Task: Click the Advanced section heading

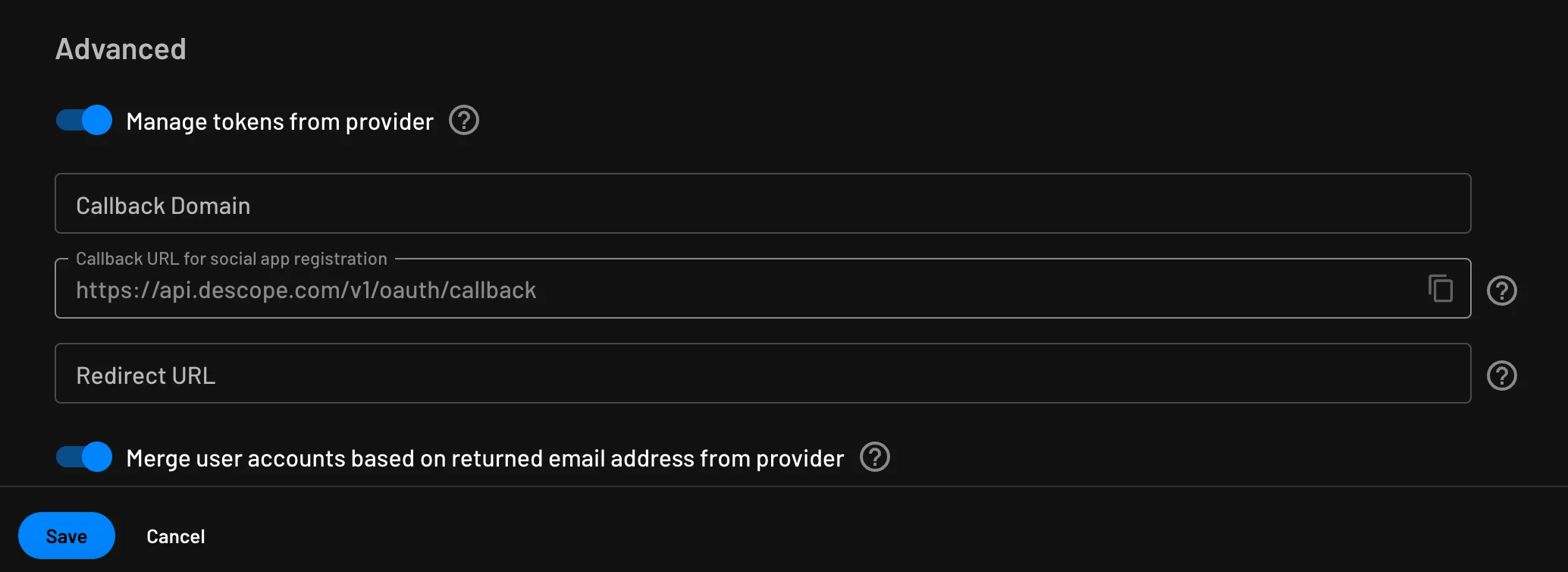Action: [x=121, y=49]
